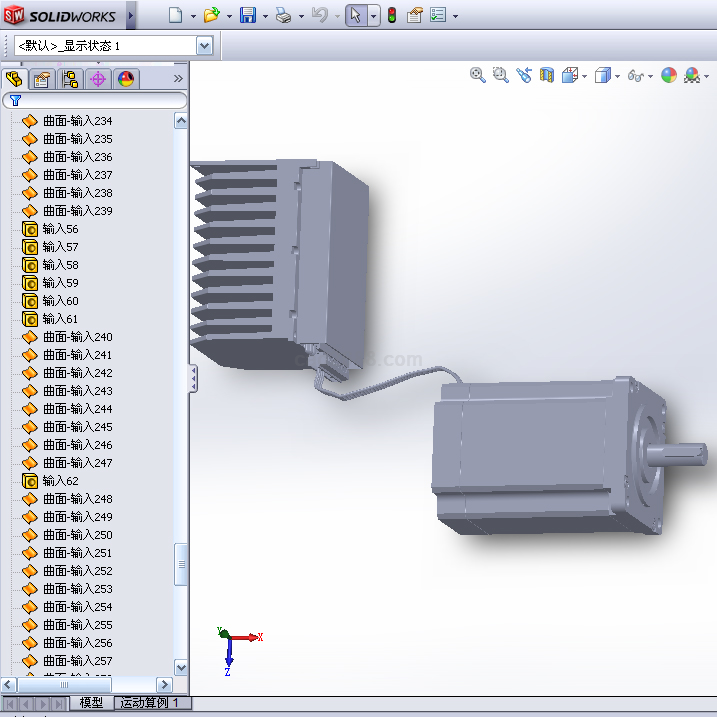Open the display state configuration dropdown
The width and height of the screenshot is (717, 717).
(204, 45)
